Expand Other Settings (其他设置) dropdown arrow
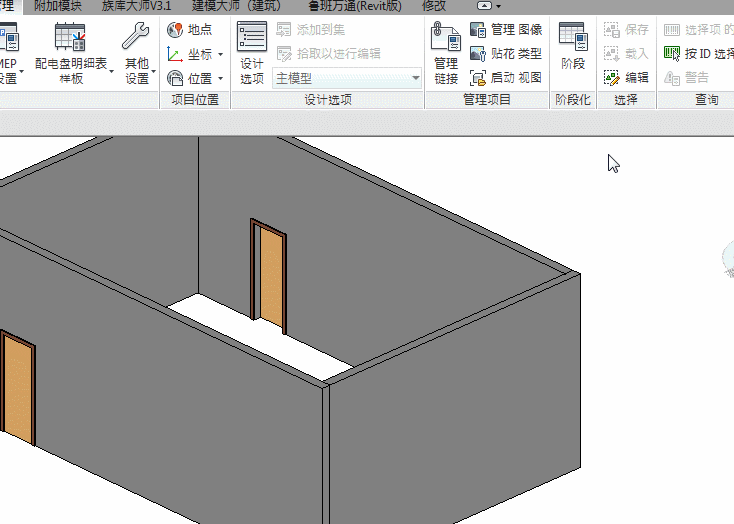 (x=154, y=71)
